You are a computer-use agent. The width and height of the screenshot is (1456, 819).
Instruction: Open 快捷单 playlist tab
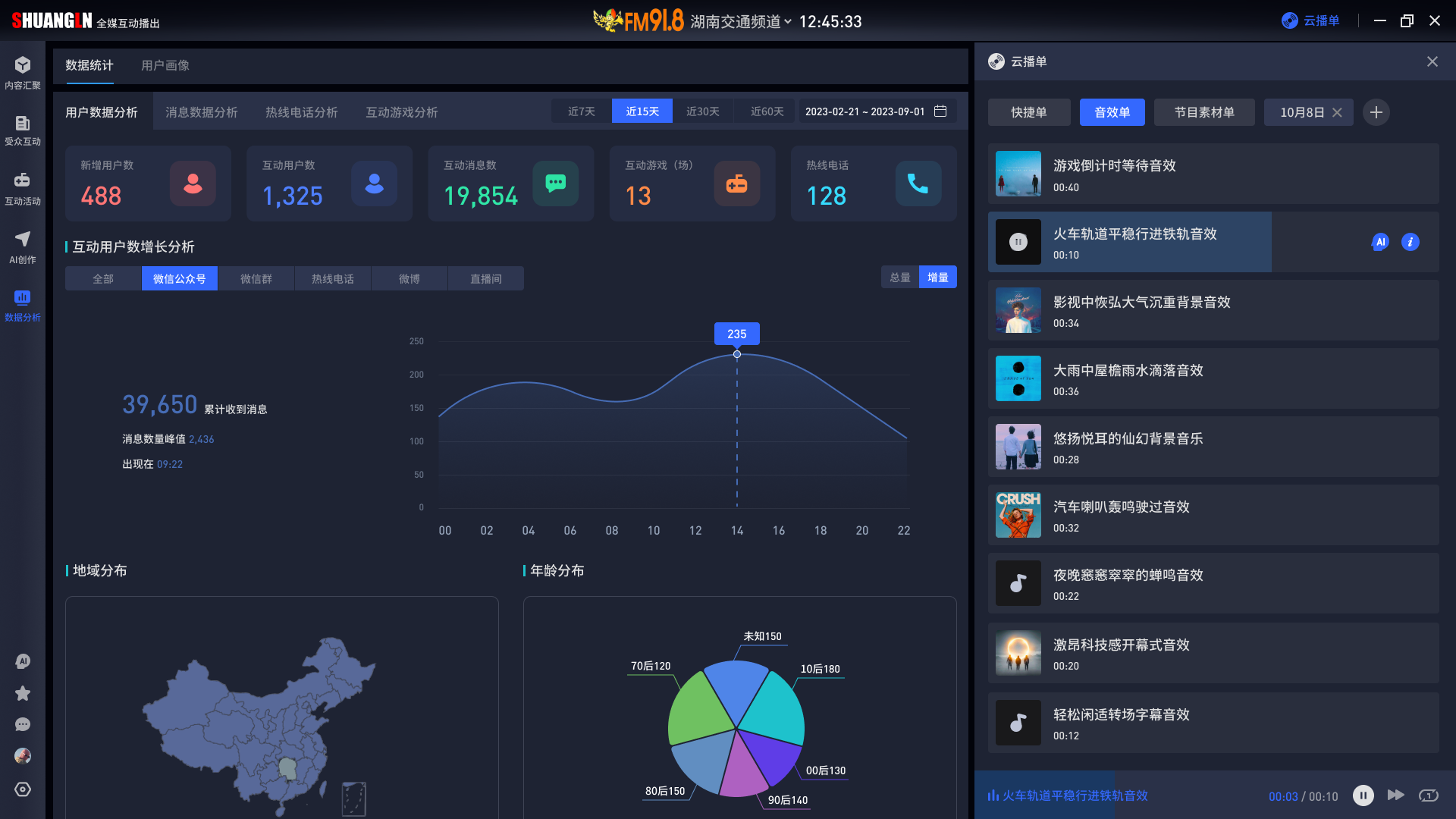[1029, 112]
